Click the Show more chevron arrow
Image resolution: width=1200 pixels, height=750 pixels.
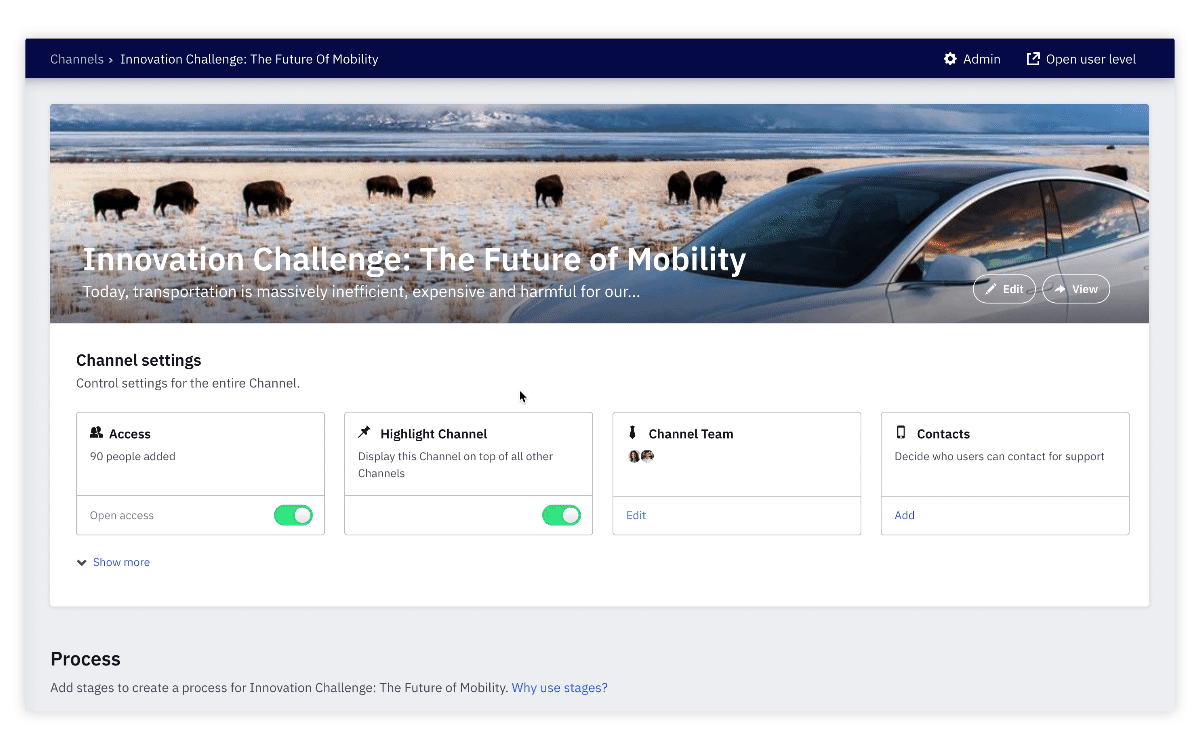(x=82, y=563)
